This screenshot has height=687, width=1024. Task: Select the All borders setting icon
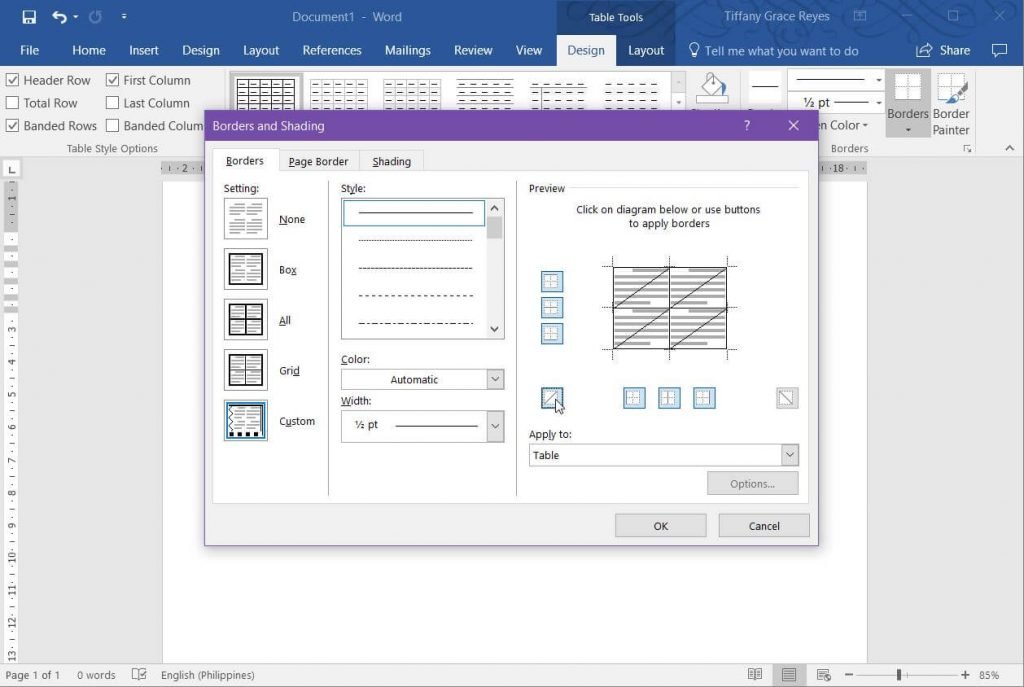point(246,320)
